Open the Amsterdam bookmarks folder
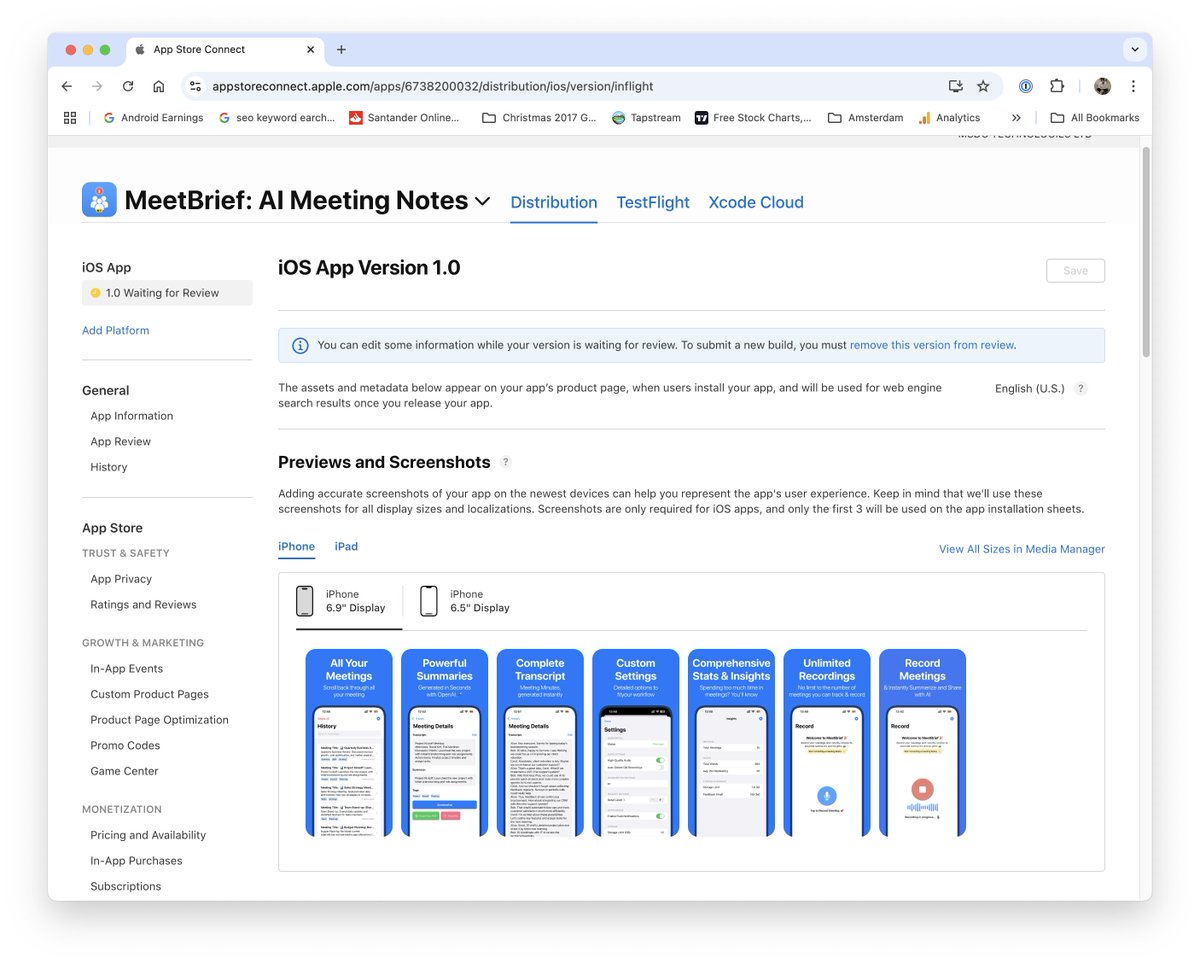The image size is (1200, 964). click(865, 118)
